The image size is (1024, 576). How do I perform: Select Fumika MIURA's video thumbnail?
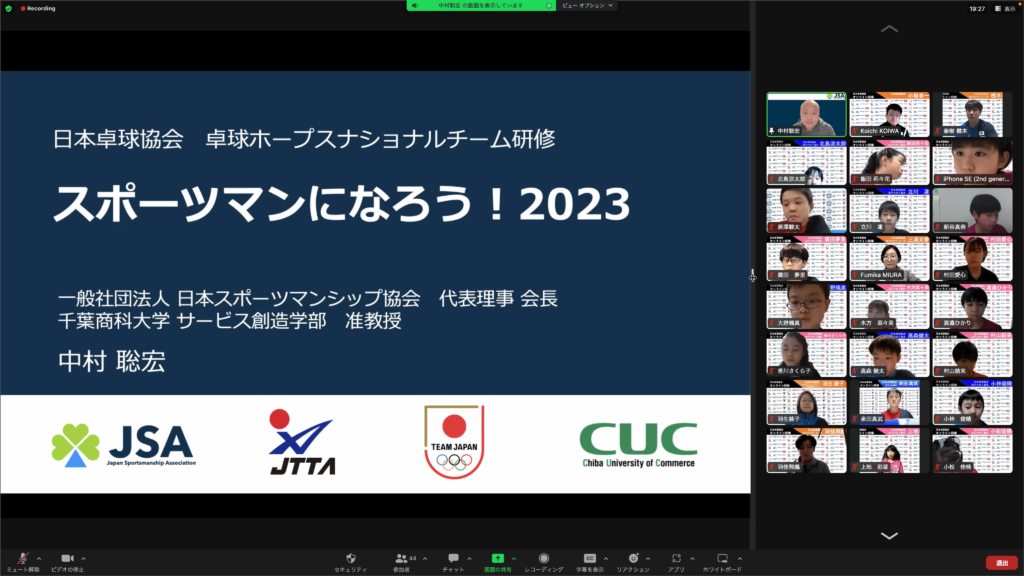(889, 258)
